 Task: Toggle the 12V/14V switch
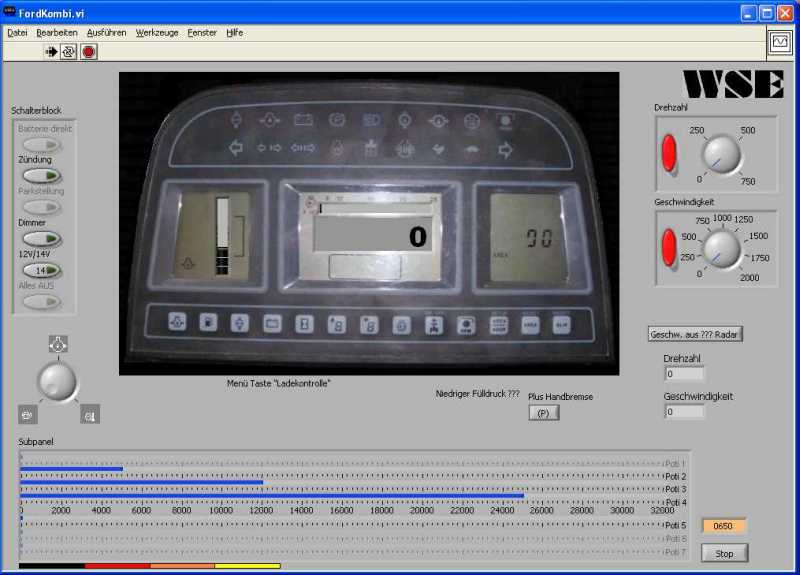[42, 270]
